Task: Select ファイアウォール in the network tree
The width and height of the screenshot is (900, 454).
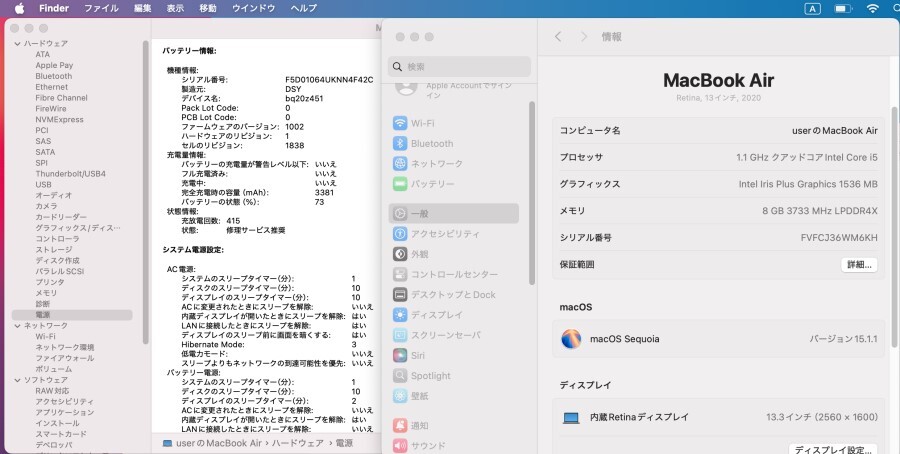Action: pos(65,358)
